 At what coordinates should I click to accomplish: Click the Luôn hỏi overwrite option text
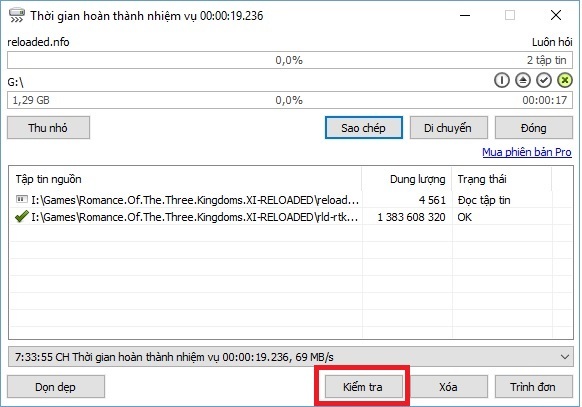[552, 42]
